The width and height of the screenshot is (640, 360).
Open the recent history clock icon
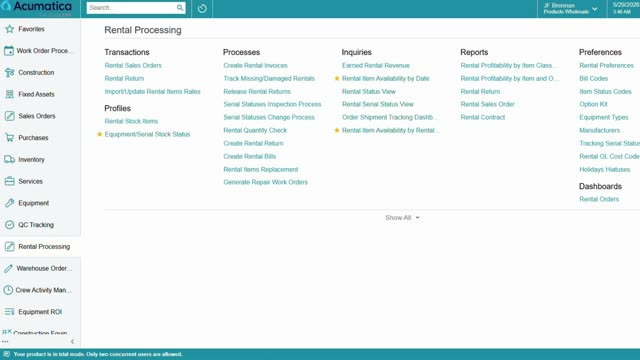(202, 8)
